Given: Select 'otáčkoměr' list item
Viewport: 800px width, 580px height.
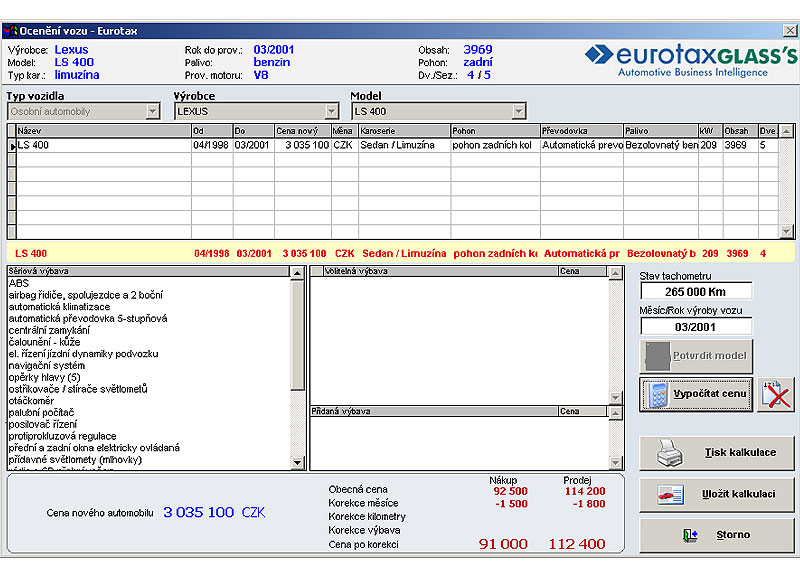Looking at the screenshot, I should point(31,400).
